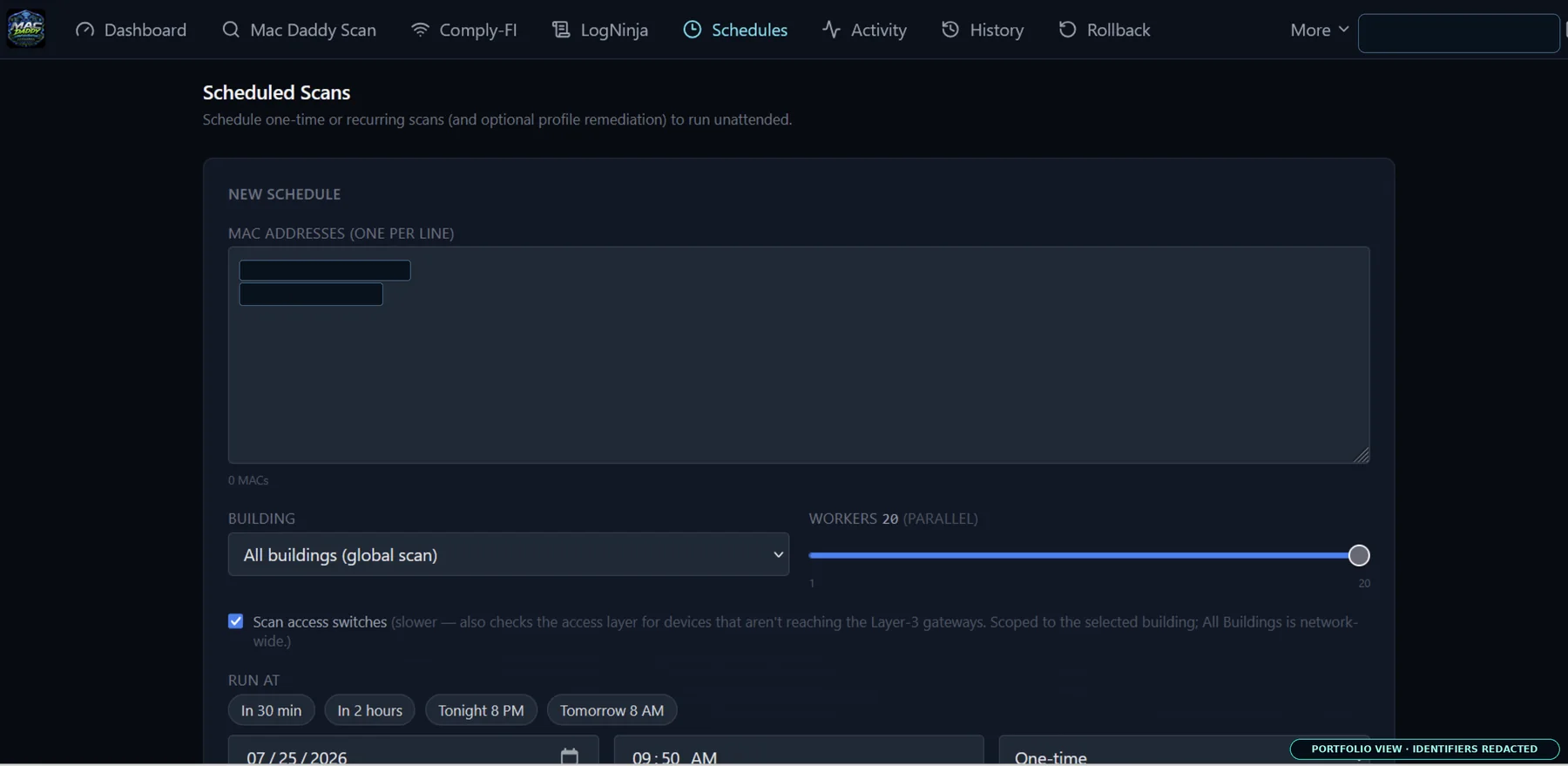The width and height of the screenshot is (1568, 766).
Task: Open the date picker calendar icon
Action: point(570,756)
